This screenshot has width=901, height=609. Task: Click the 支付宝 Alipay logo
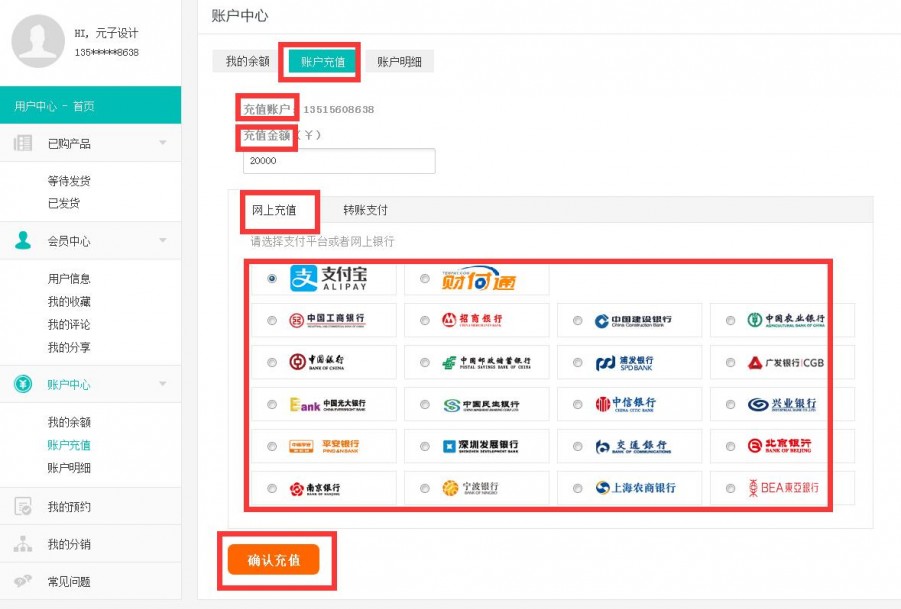click(x=329, y=279)
